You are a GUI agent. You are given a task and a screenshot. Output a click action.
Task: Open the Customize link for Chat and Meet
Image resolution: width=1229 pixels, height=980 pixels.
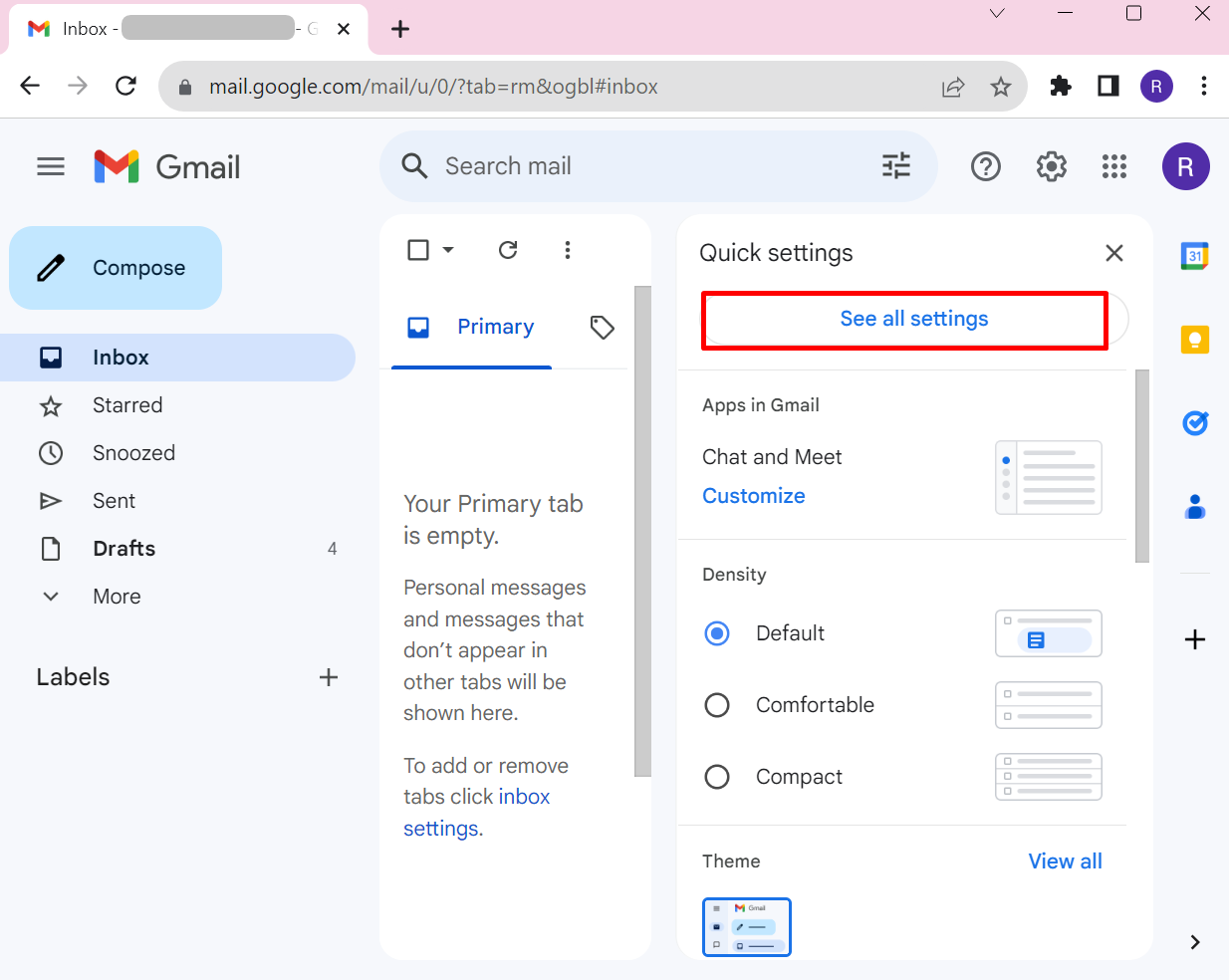(x=754, y=496)
